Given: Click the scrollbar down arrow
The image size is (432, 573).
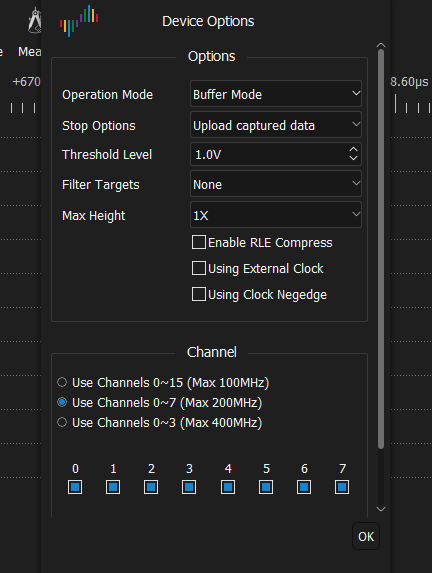Looking at the screenshot, I should click(381, 509).
